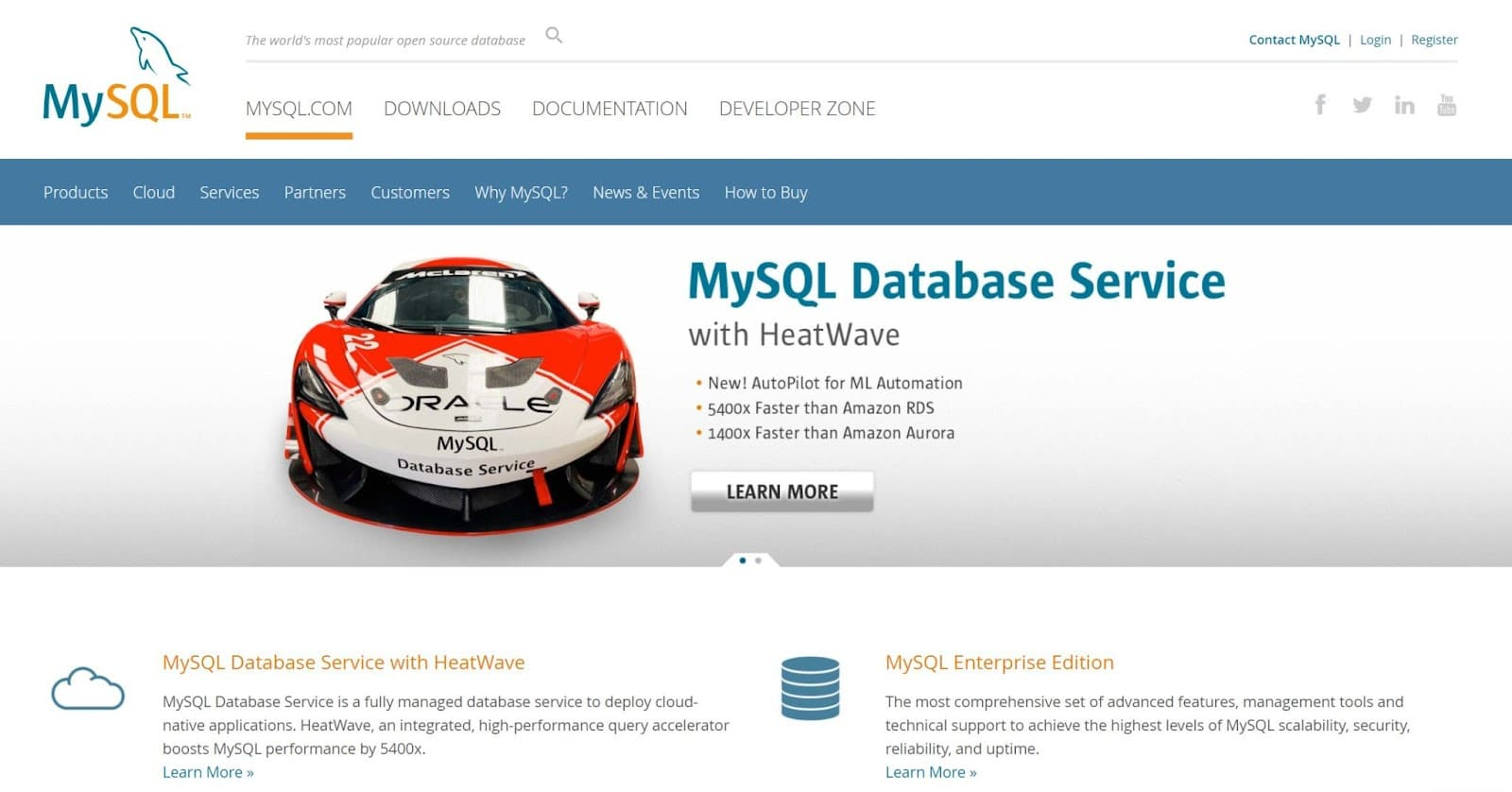Click the McLaren race car image
The width and height of the screenshot is (1512, 792).
click(x=465, y=395)
